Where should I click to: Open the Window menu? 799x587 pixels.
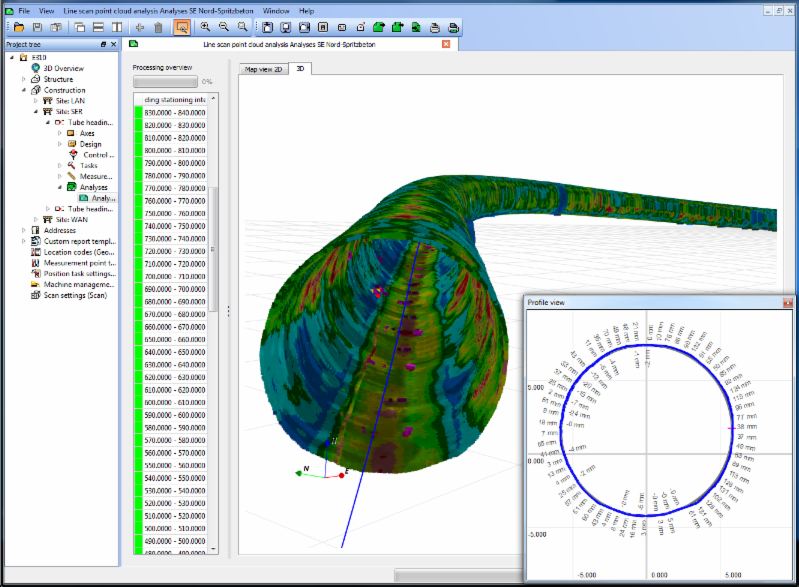277,9
